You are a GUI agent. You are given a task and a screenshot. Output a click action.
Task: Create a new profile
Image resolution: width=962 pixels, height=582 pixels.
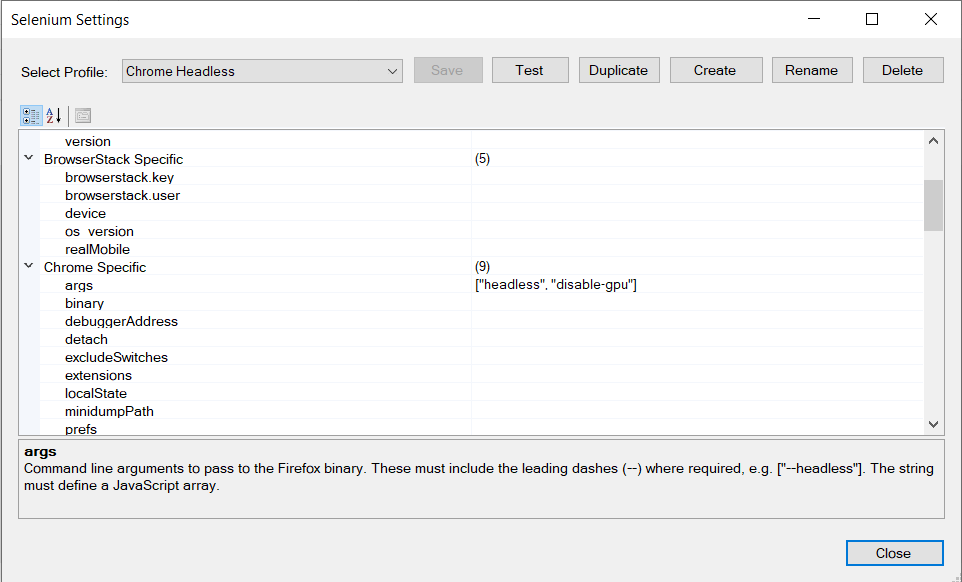coord(716,69)
